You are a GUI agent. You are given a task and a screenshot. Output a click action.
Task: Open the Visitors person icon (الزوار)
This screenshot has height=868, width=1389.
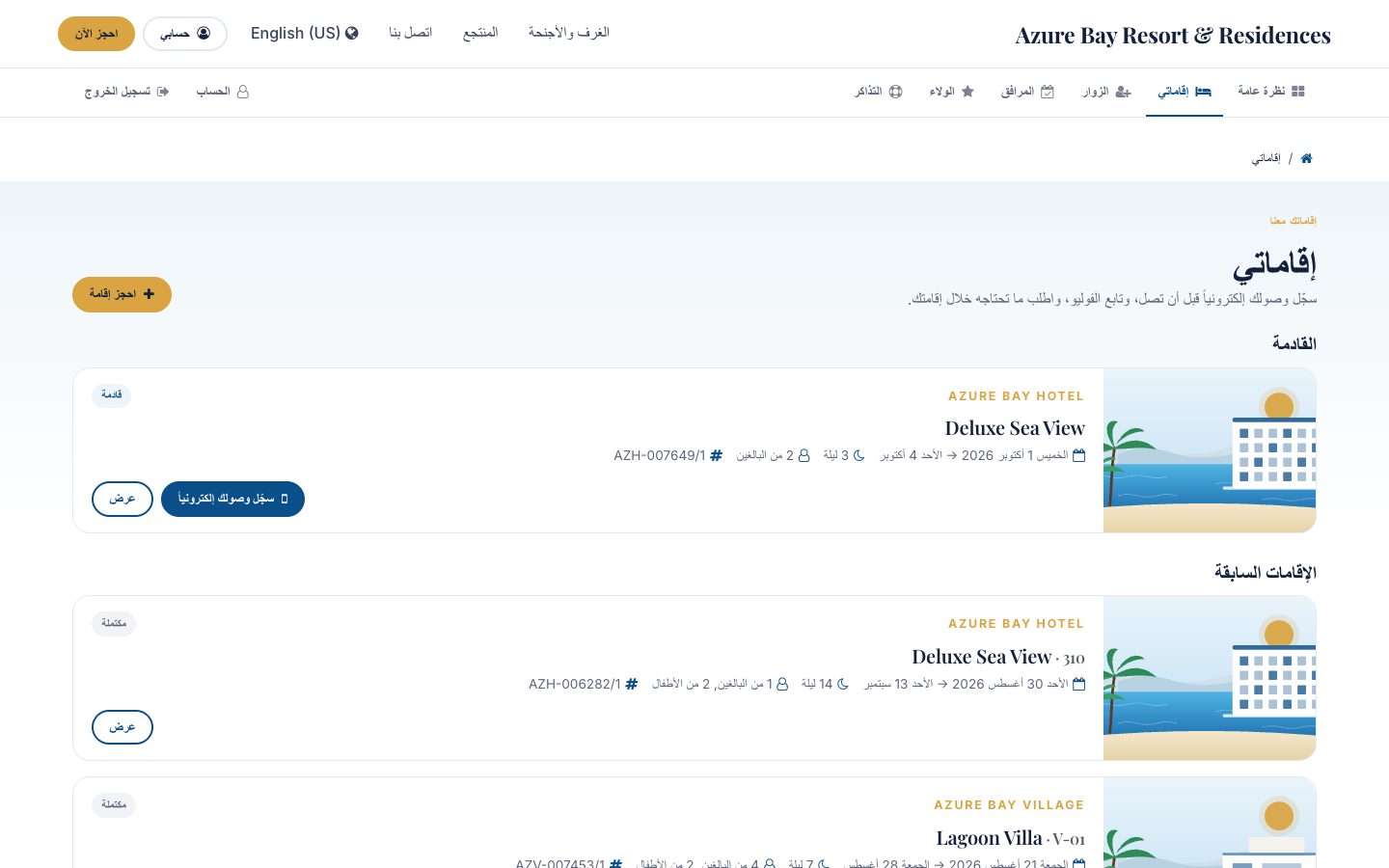coord(1123,92)
